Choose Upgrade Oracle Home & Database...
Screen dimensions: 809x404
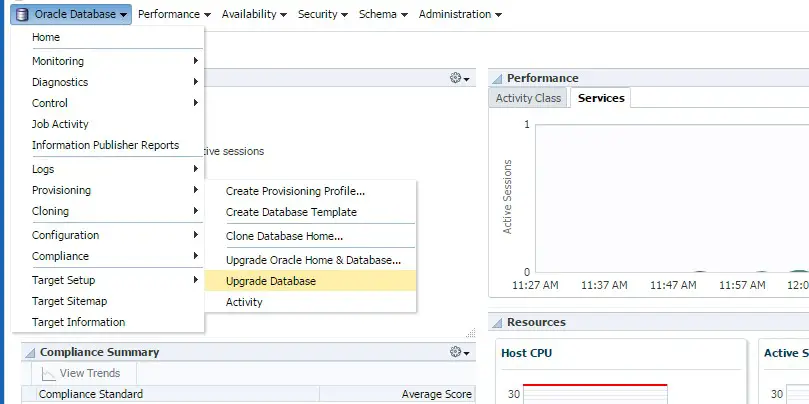[x=311, y=261]
